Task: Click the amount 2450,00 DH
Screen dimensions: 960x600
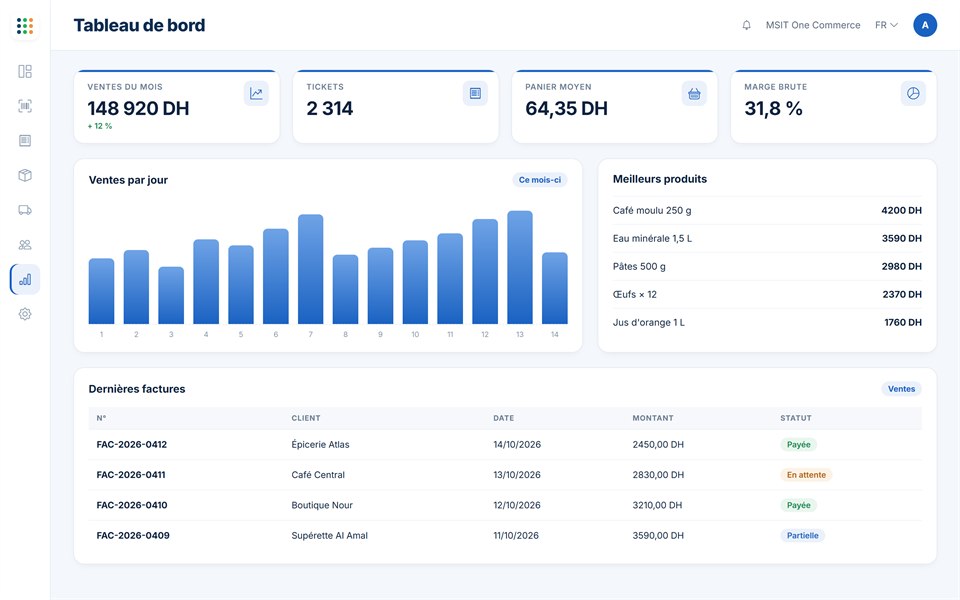Action: [658, 444]
